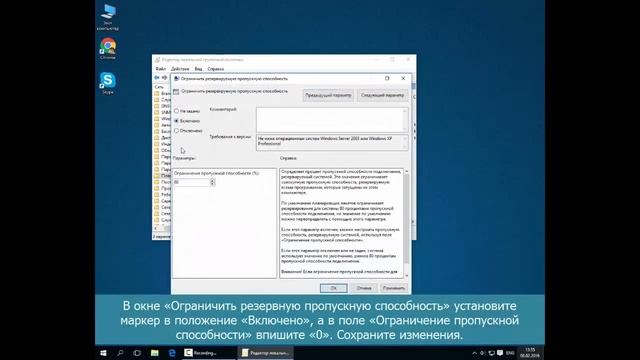Viewport: 640px width, 360px height.
Task: Open the Windows Start menu
Action: point(103,353)
